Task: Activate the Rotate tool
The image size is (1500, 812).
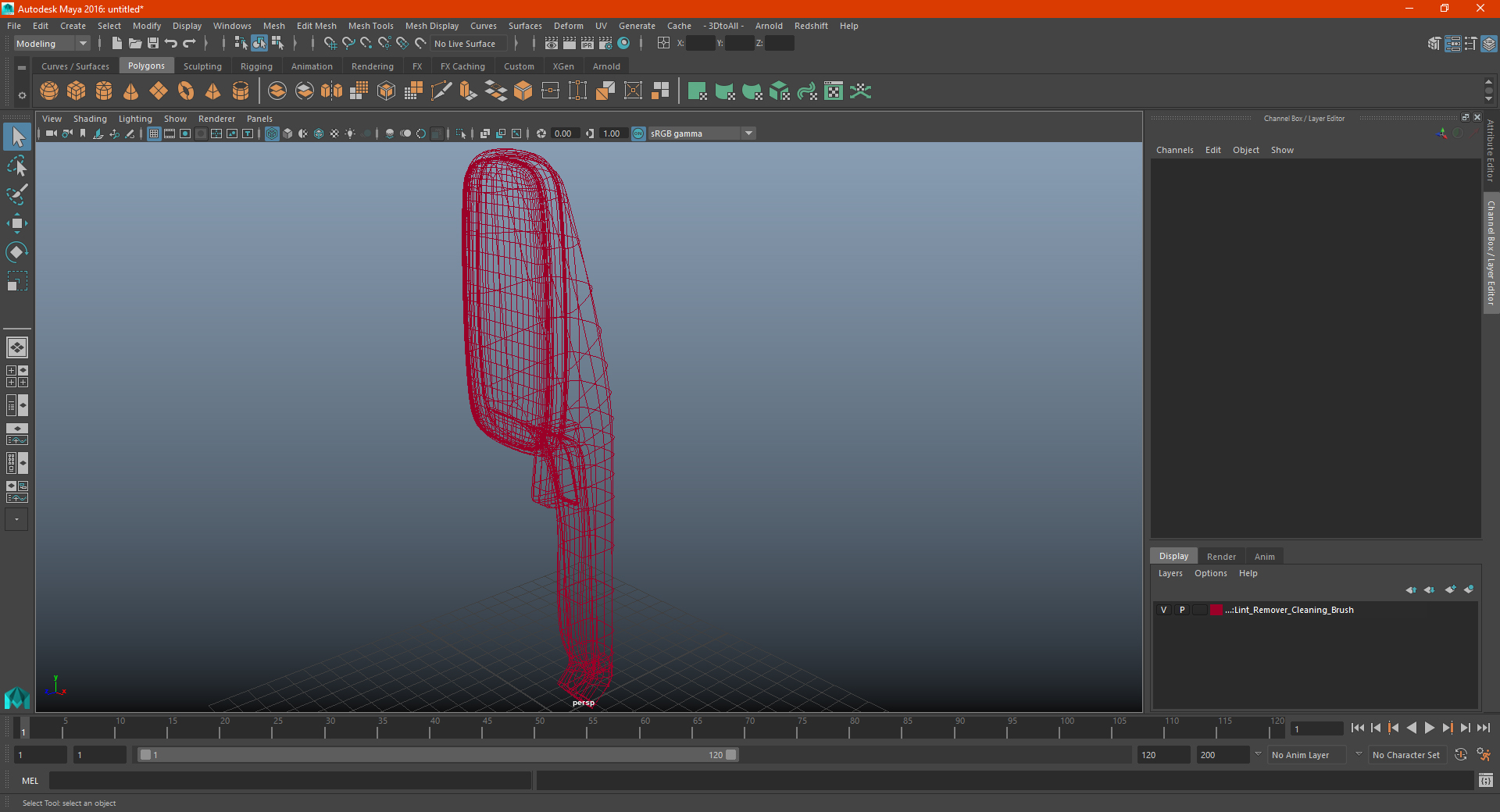Action: 17,252
